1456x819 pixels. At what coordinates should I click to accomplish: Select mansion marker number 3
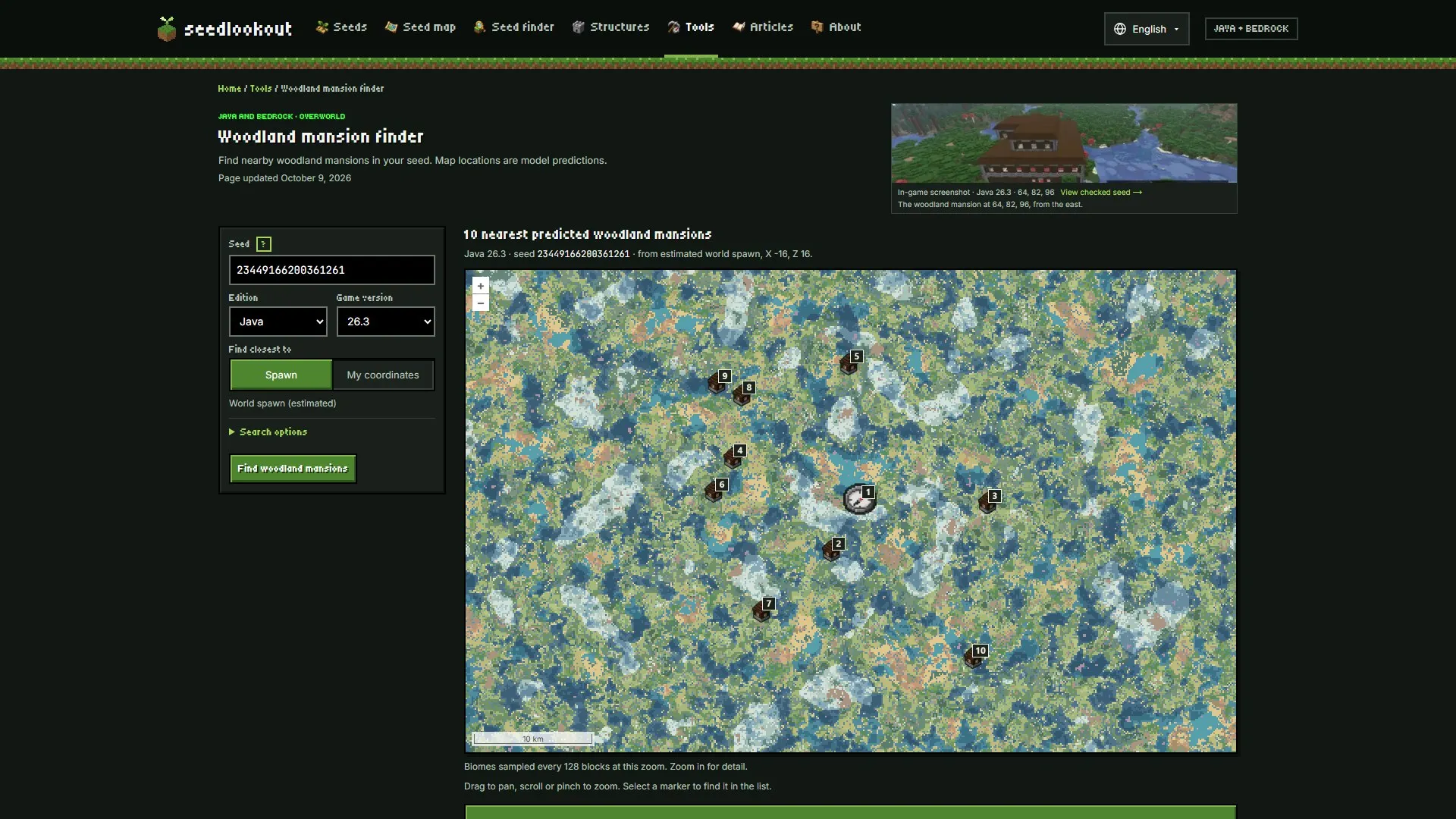coord(989,501)
